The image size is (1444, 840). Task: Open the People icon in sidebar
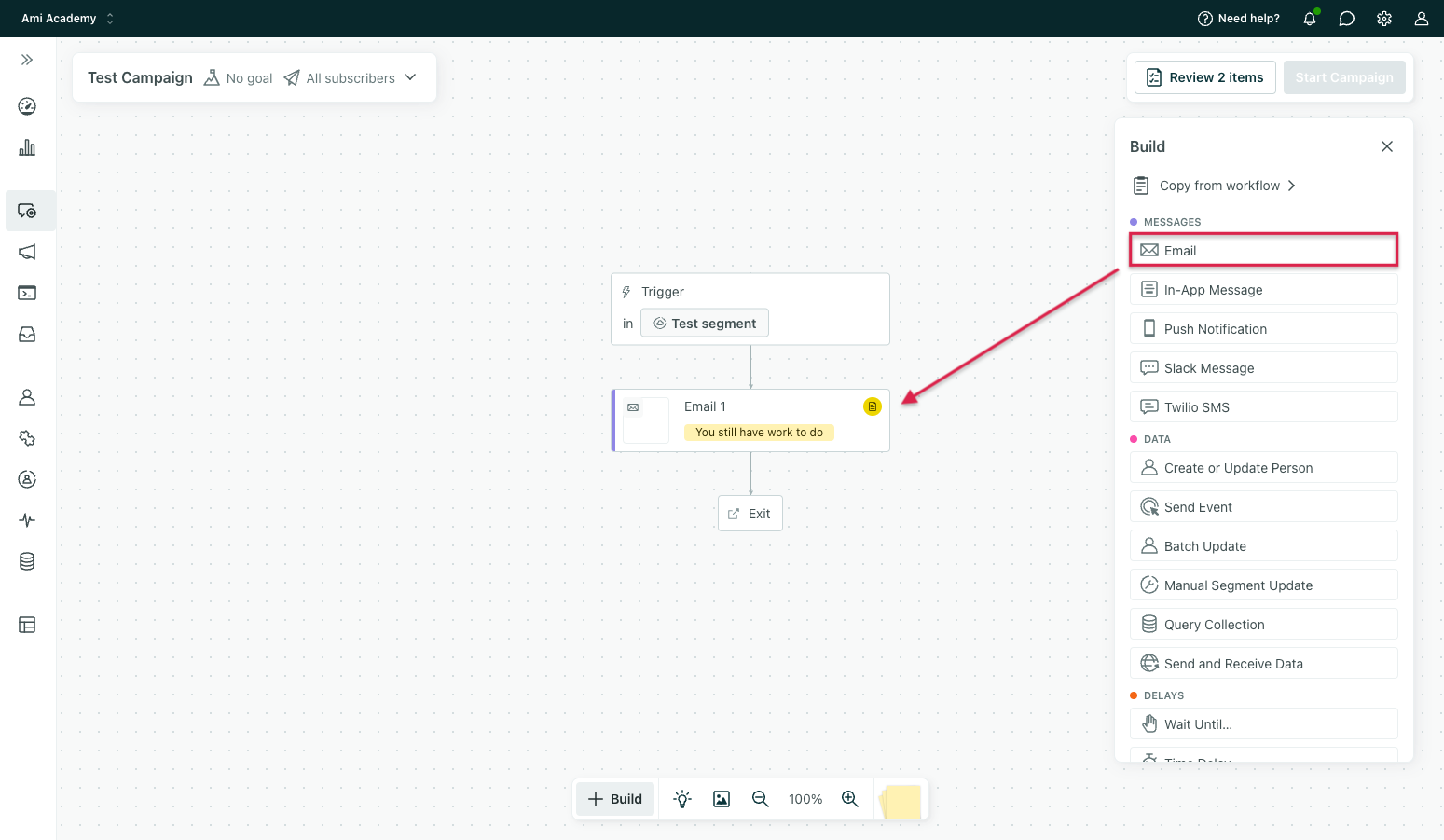[x=27, y=397]
